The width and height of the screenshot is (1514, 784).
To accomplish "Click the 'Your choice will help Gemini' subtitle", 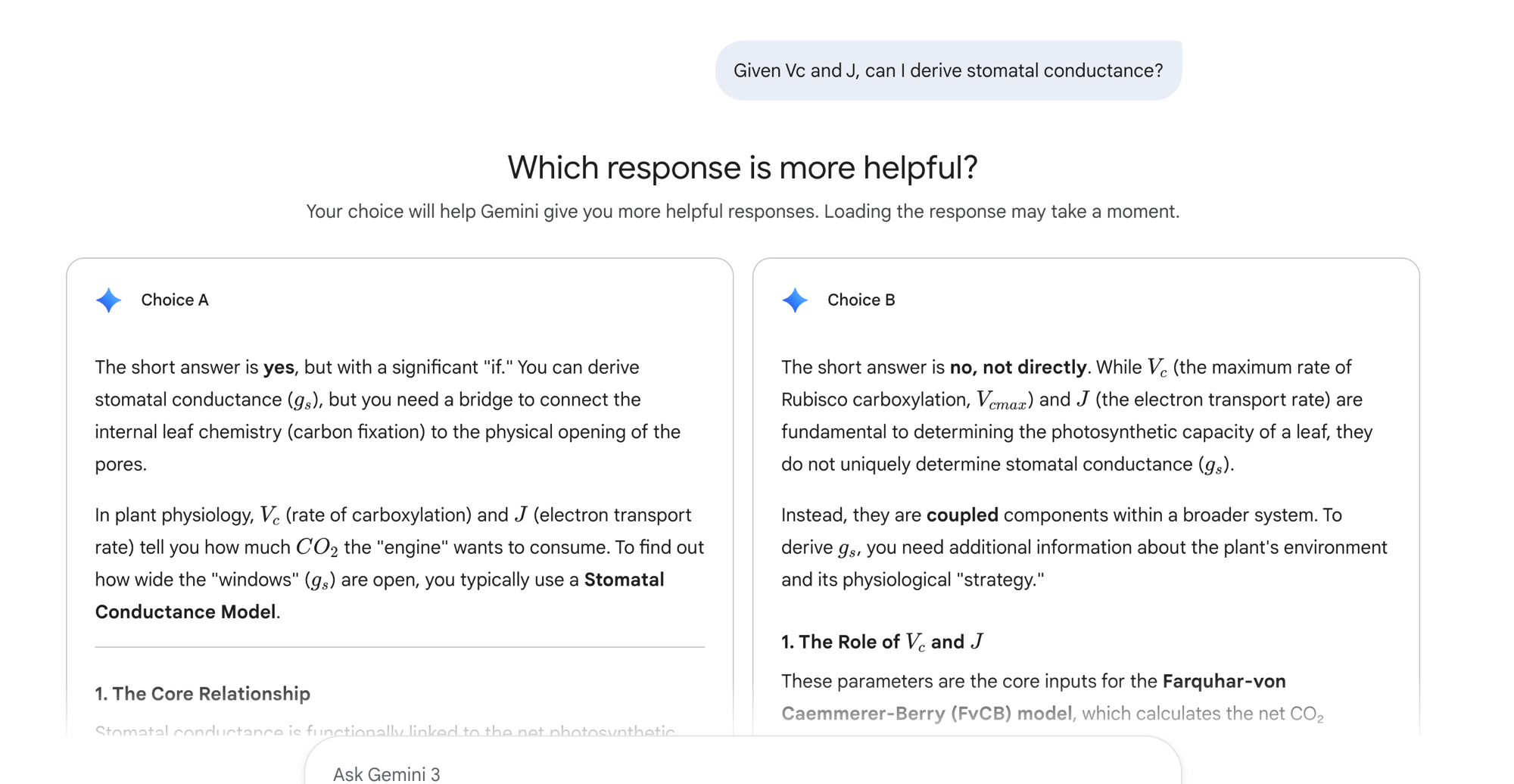I will [742, 212].
